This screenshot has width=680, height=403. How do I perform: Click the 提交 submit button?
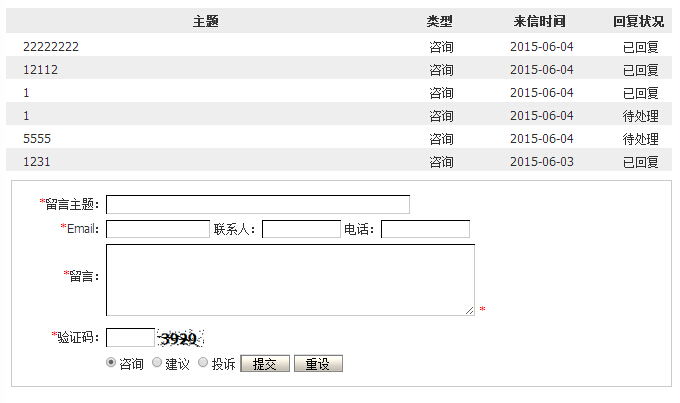[265, 364]
